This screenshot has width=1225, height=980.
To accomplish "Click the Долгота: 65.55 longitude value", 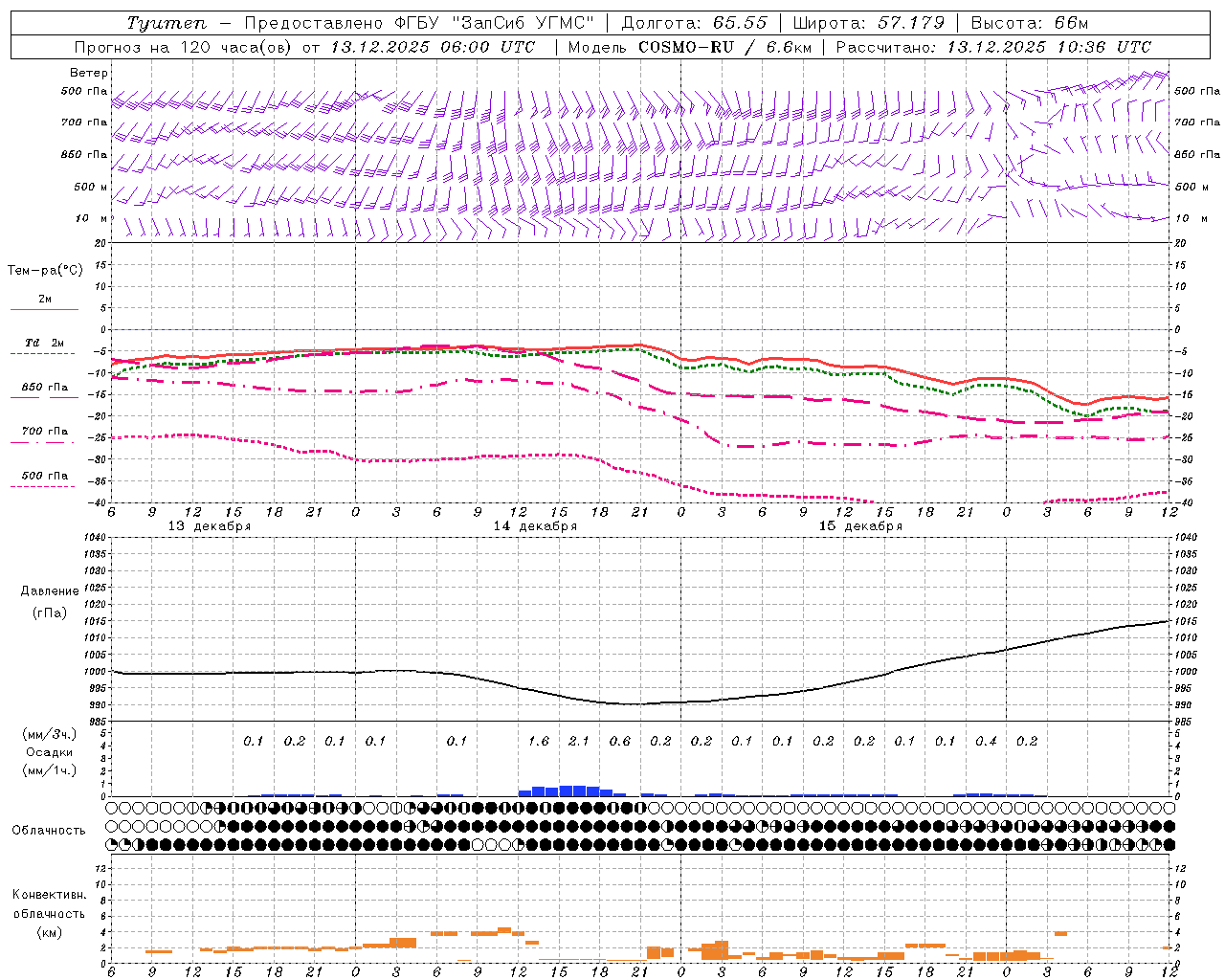I will point(694,23).
